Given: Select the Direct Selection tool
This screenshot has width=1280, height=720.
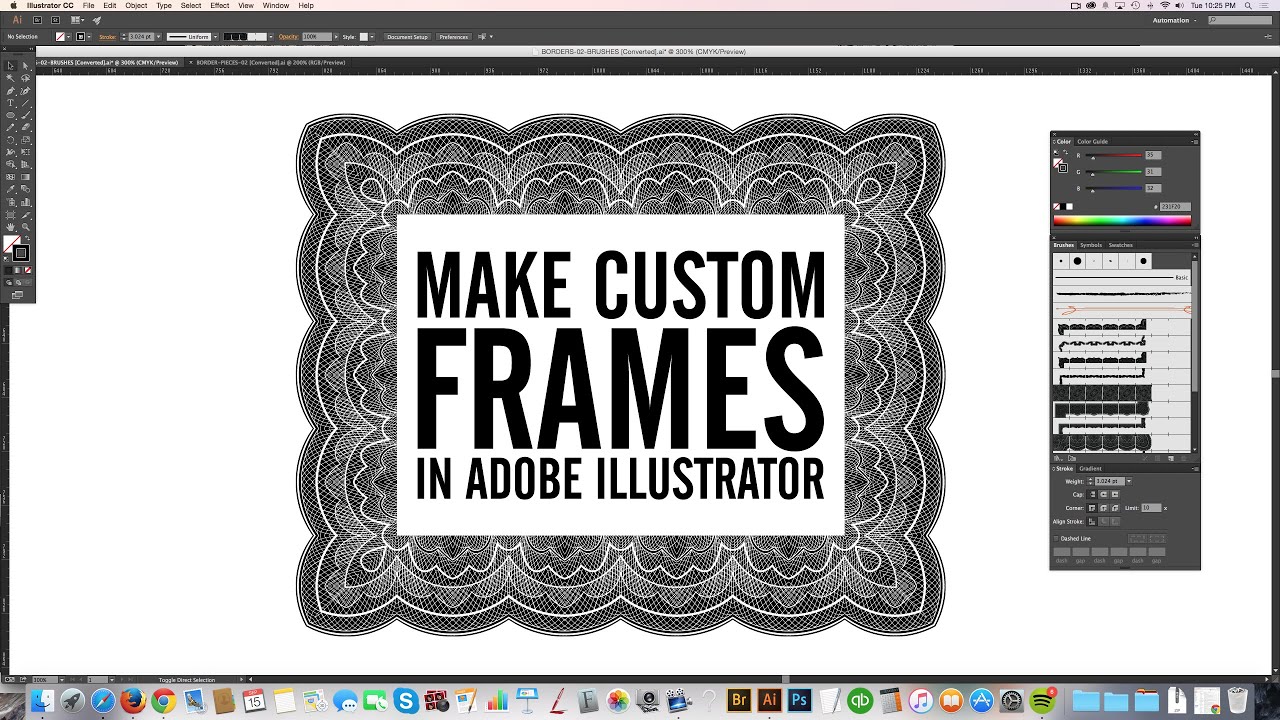Looking at the screenshot, I should 24,66.
